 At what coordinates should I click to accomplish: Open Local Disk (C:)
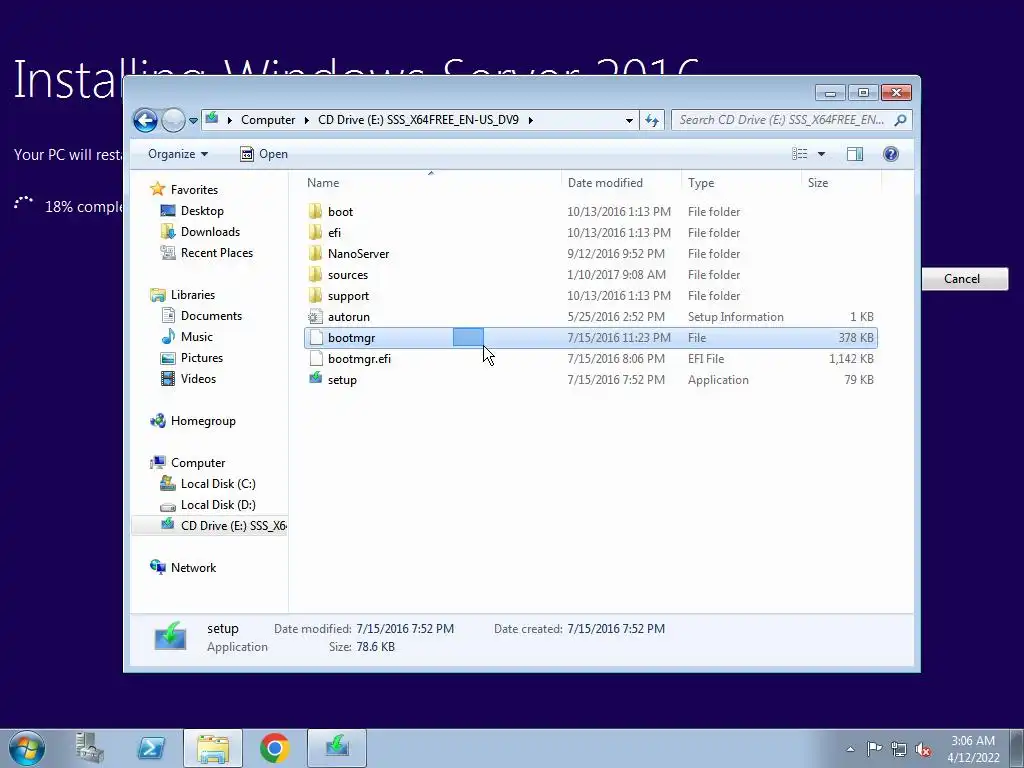point(218,484)
